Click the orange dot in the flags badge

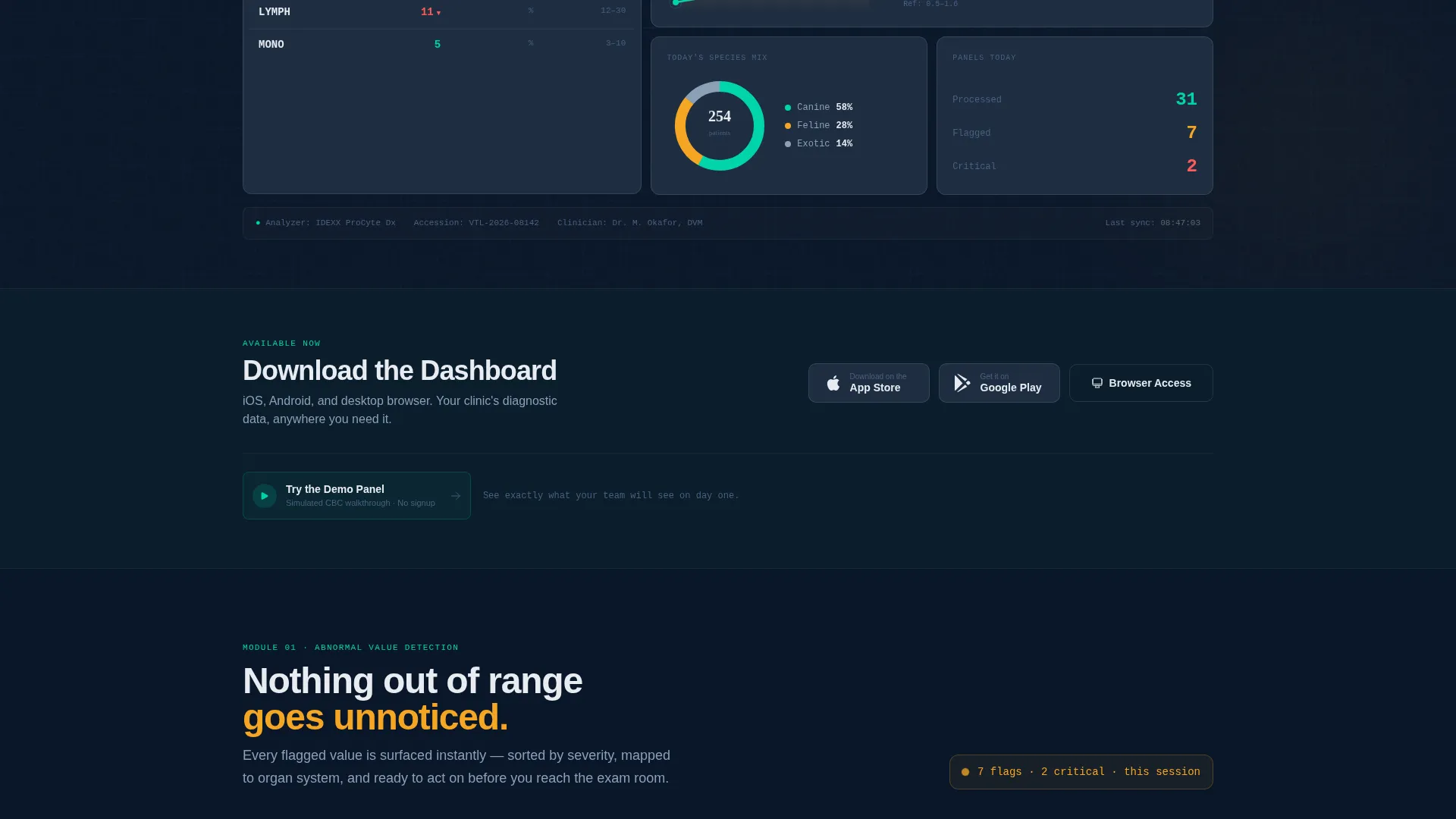click(965, 772)
